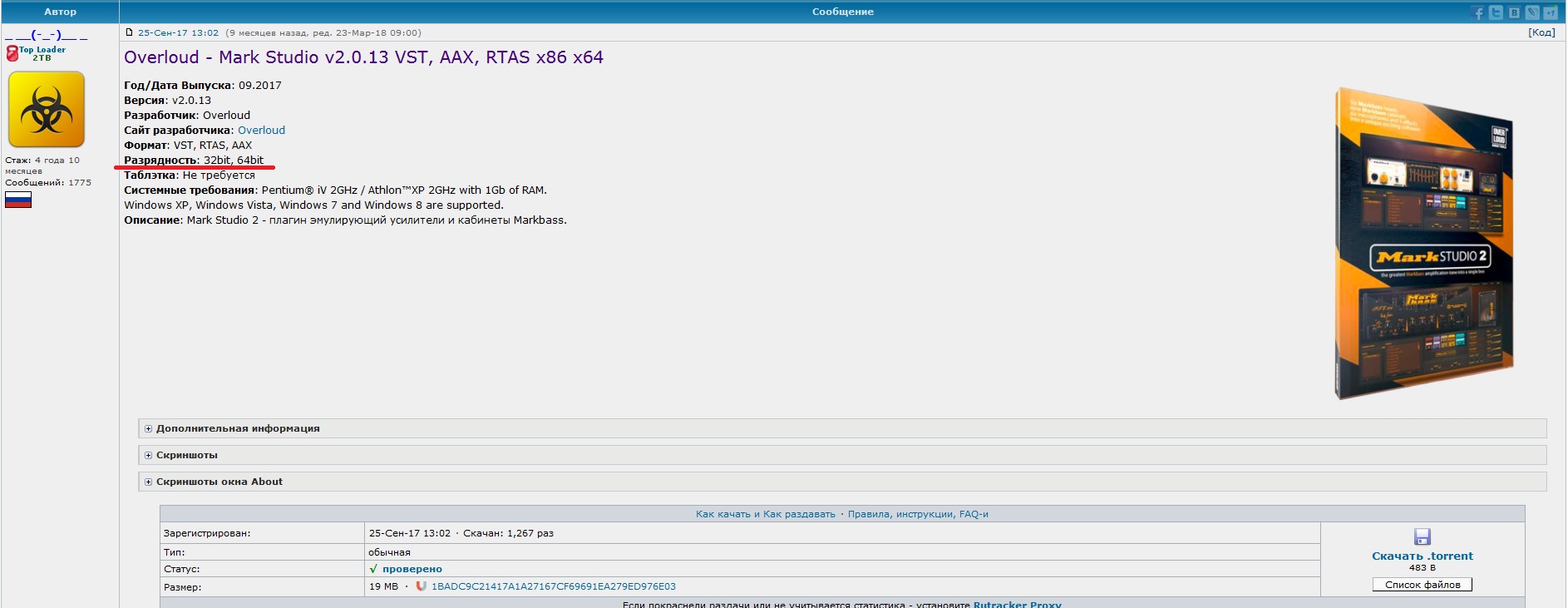Share the post on Facebook
Viewport: 1568px width, 608px height.
click(x=1477, y=12)
